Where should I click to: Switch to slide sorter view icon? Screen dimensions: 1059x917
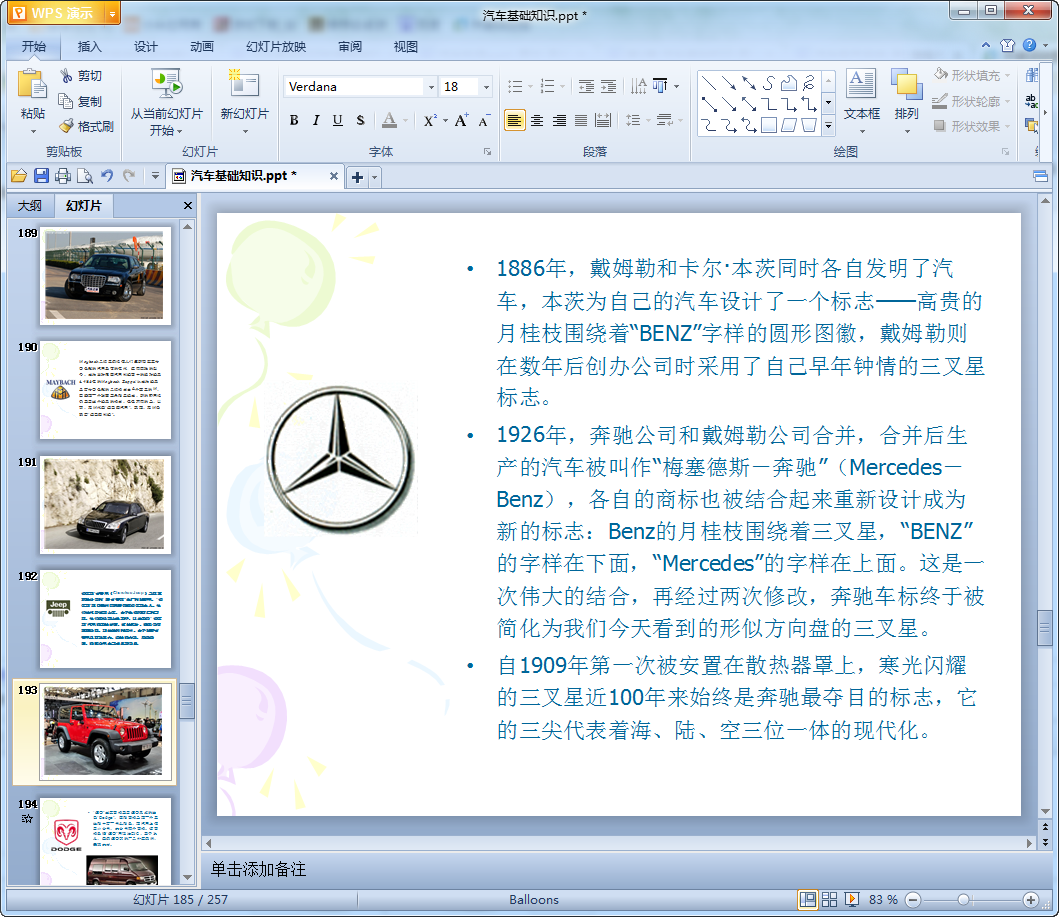829,899
